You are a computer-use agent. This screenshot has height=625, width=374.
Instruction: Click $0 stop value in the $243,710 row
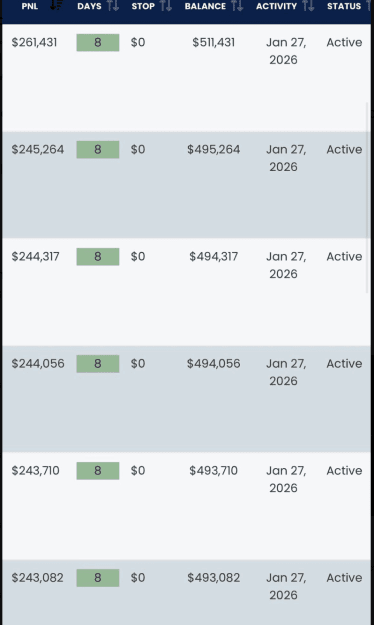click(138, 471)
